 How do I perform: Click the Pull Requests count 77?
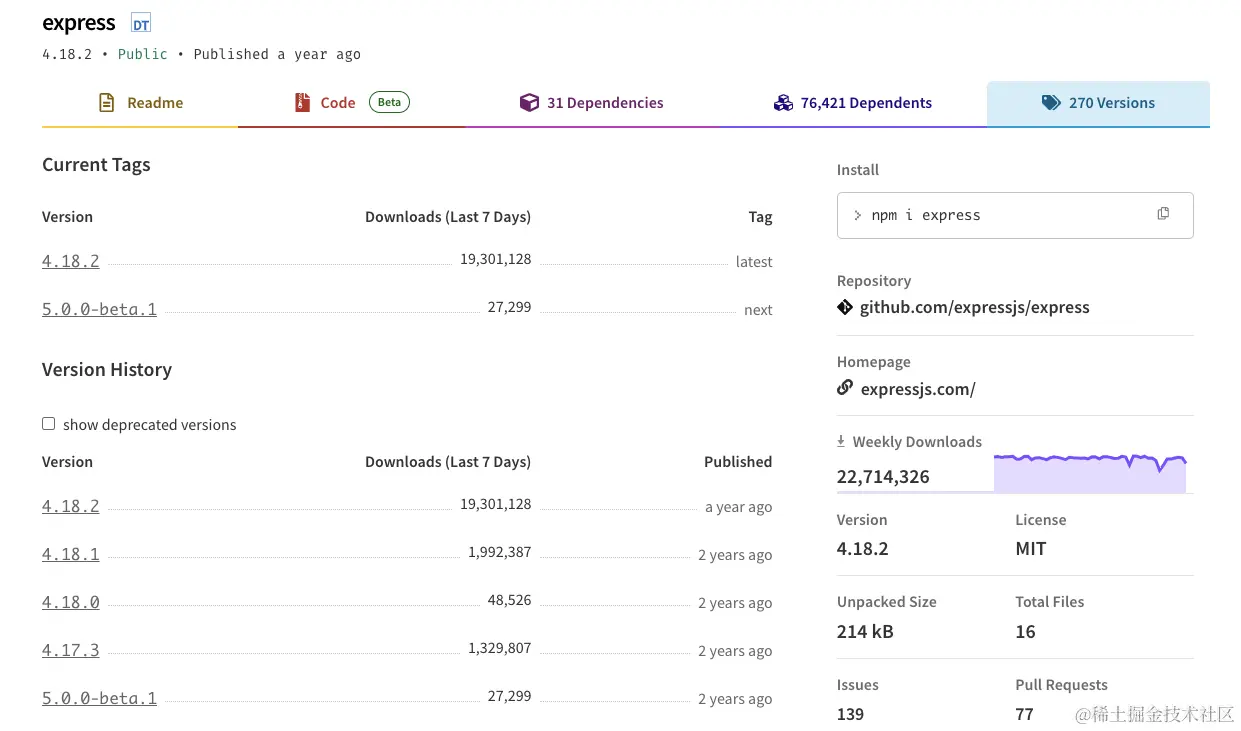1024,714
